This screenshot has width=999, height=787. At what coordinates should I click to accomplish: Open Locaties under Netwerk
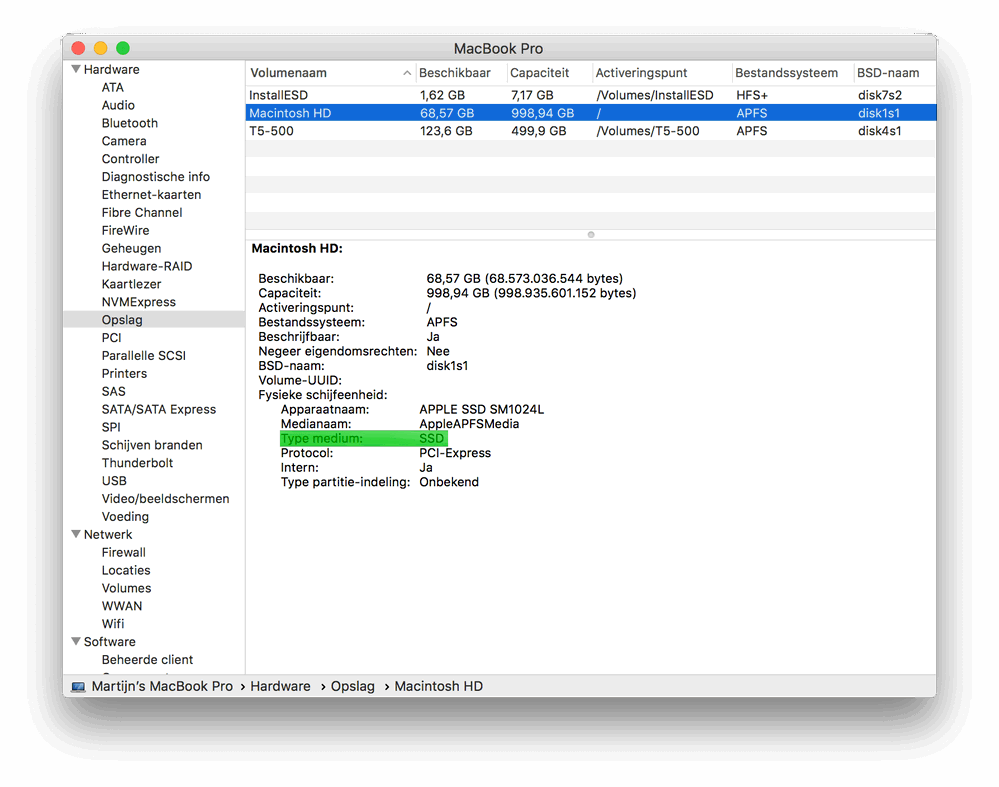click(x=126, y=570)
